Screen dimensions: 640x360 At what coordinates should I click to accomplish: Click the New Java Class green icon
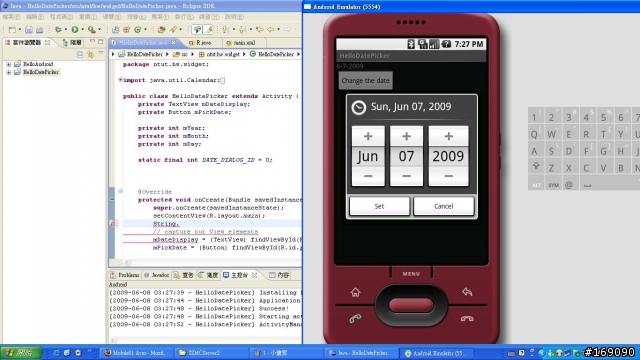[x=138, y=30]
